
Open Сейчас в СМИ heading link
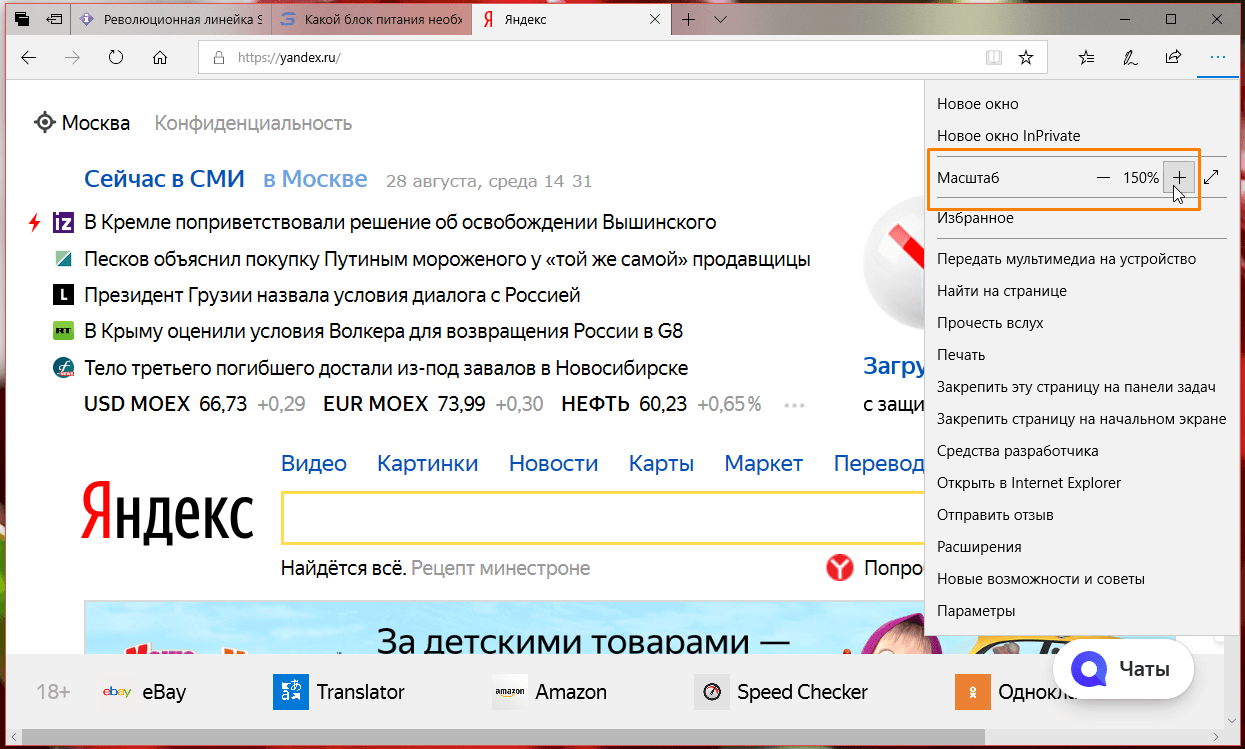tap(165, 179)
